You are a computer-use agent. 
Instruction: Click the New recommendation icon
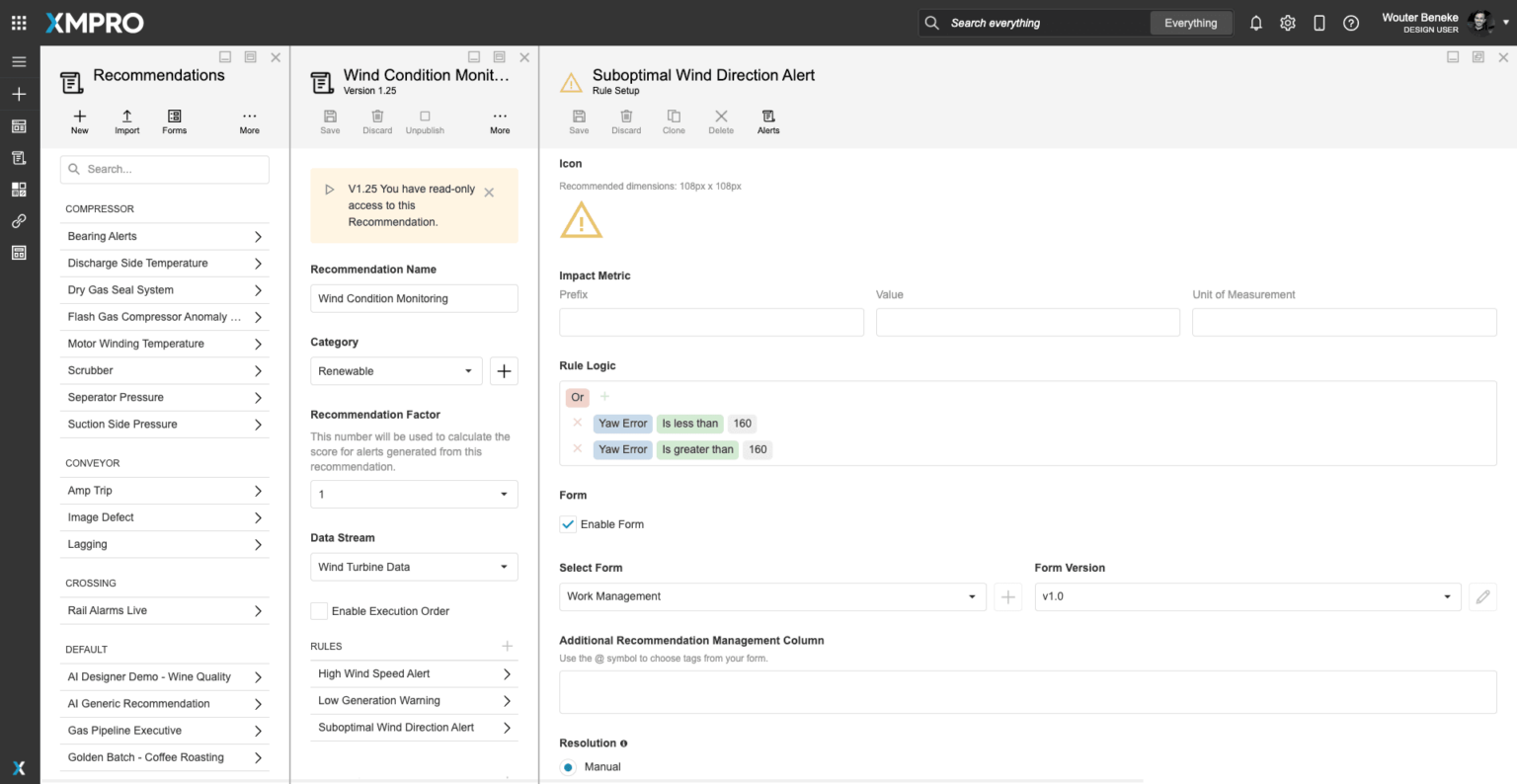click(x=80, y=118)
